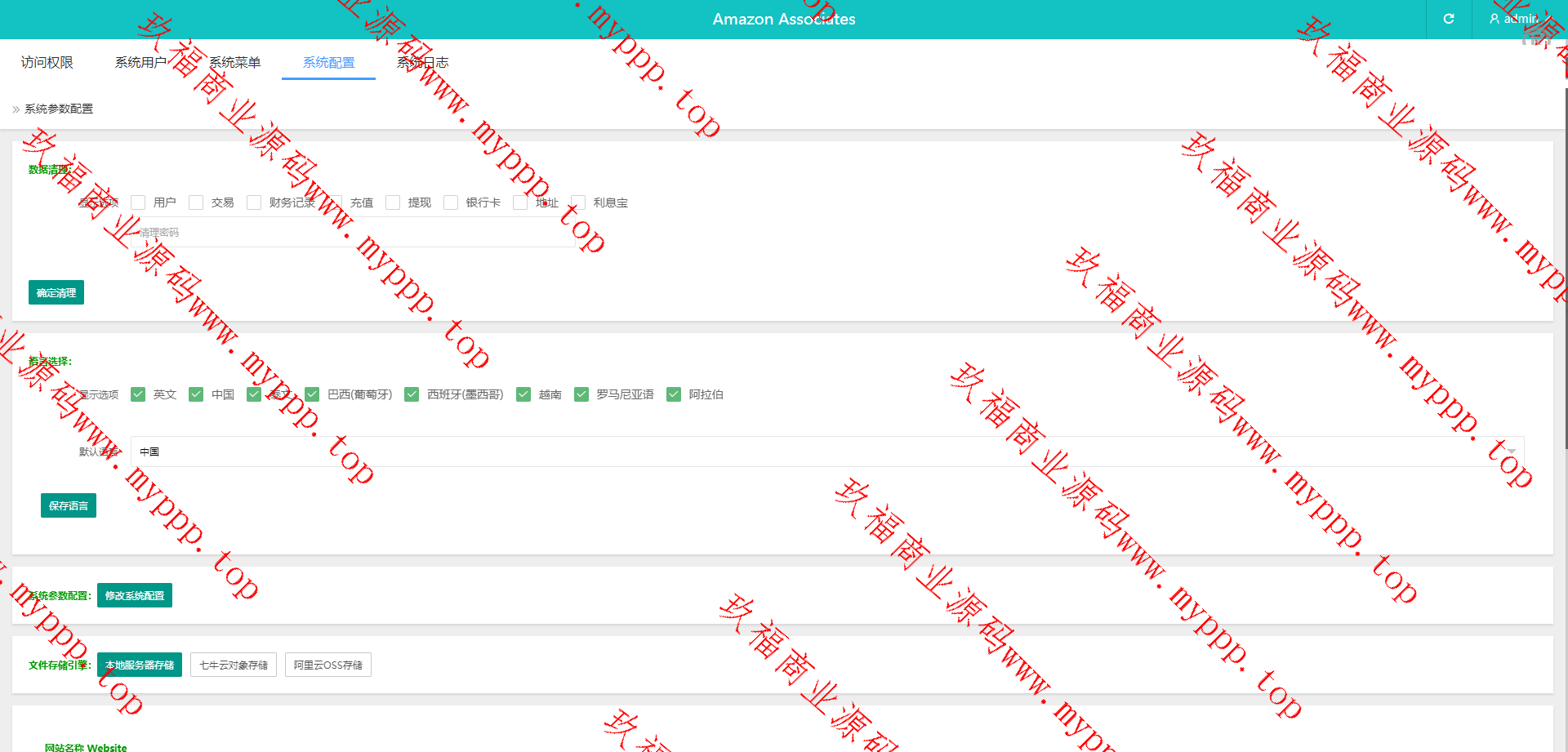The image size is (1568, 752).
Task: Uncheck the 英文 language checkbox
Action: pyautogui.click(x=138, y=394)
